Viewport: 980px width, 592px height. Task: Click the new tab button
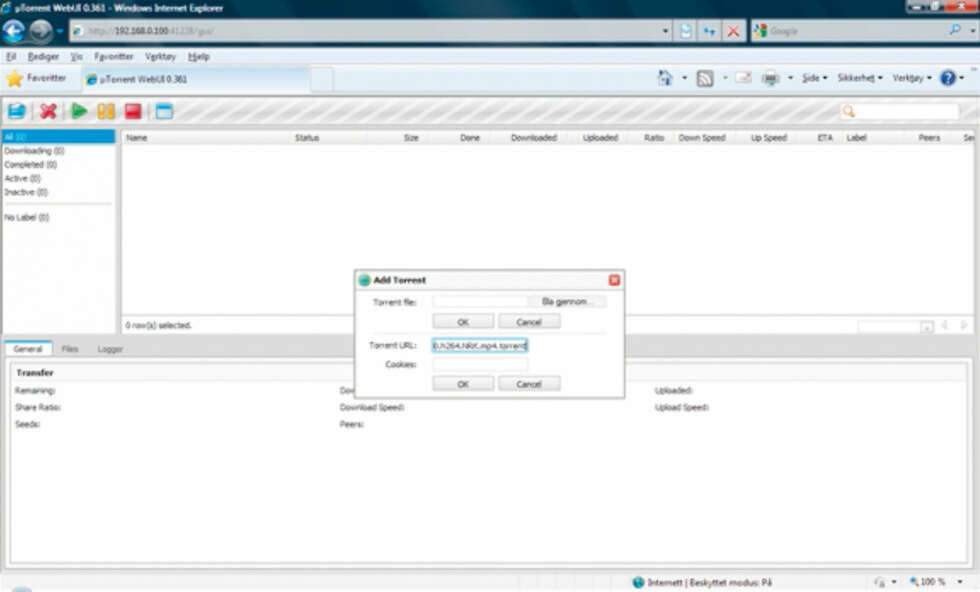click(x=322, y=80)
